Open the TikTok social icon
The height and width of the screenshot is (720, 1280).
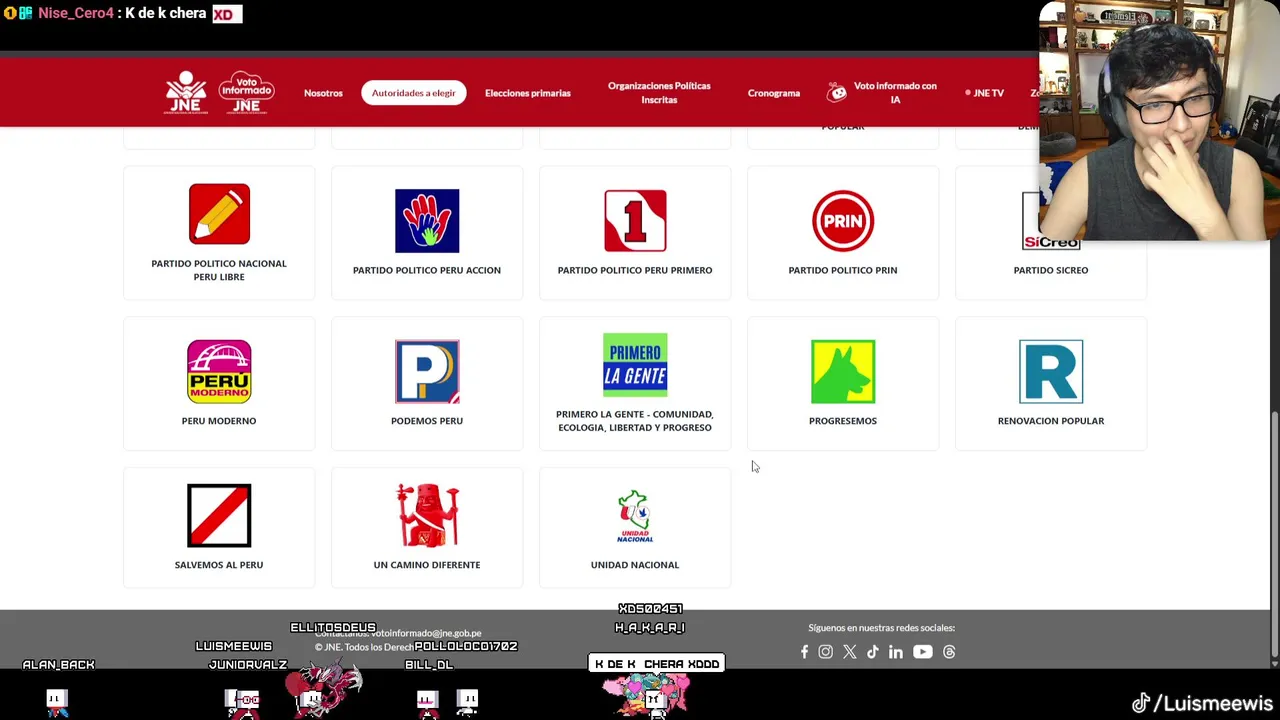click(x=872, y=652)
